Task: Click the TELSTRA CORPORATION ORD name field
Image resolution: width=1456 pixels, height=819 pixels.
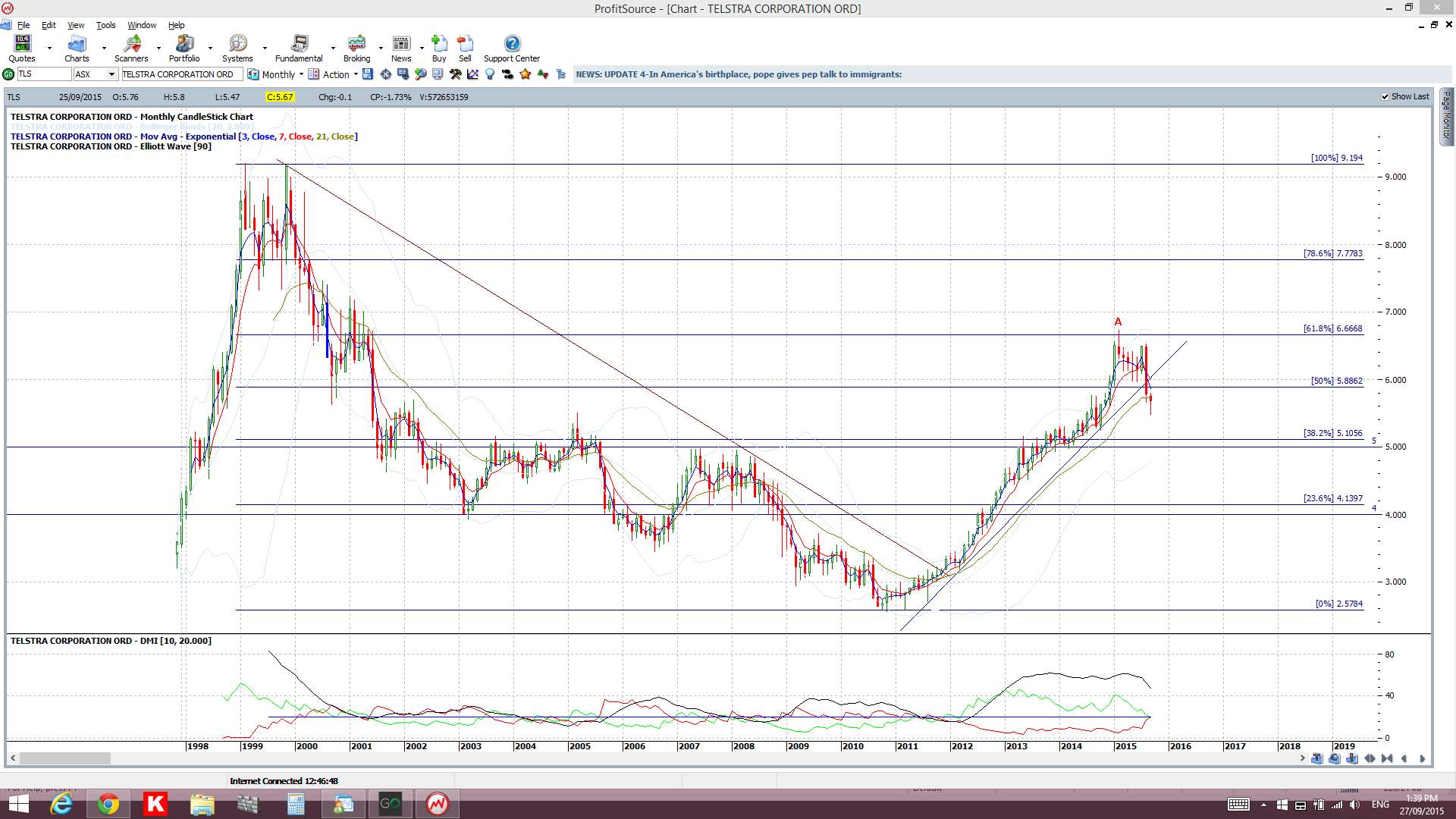Action: (182, 74)
